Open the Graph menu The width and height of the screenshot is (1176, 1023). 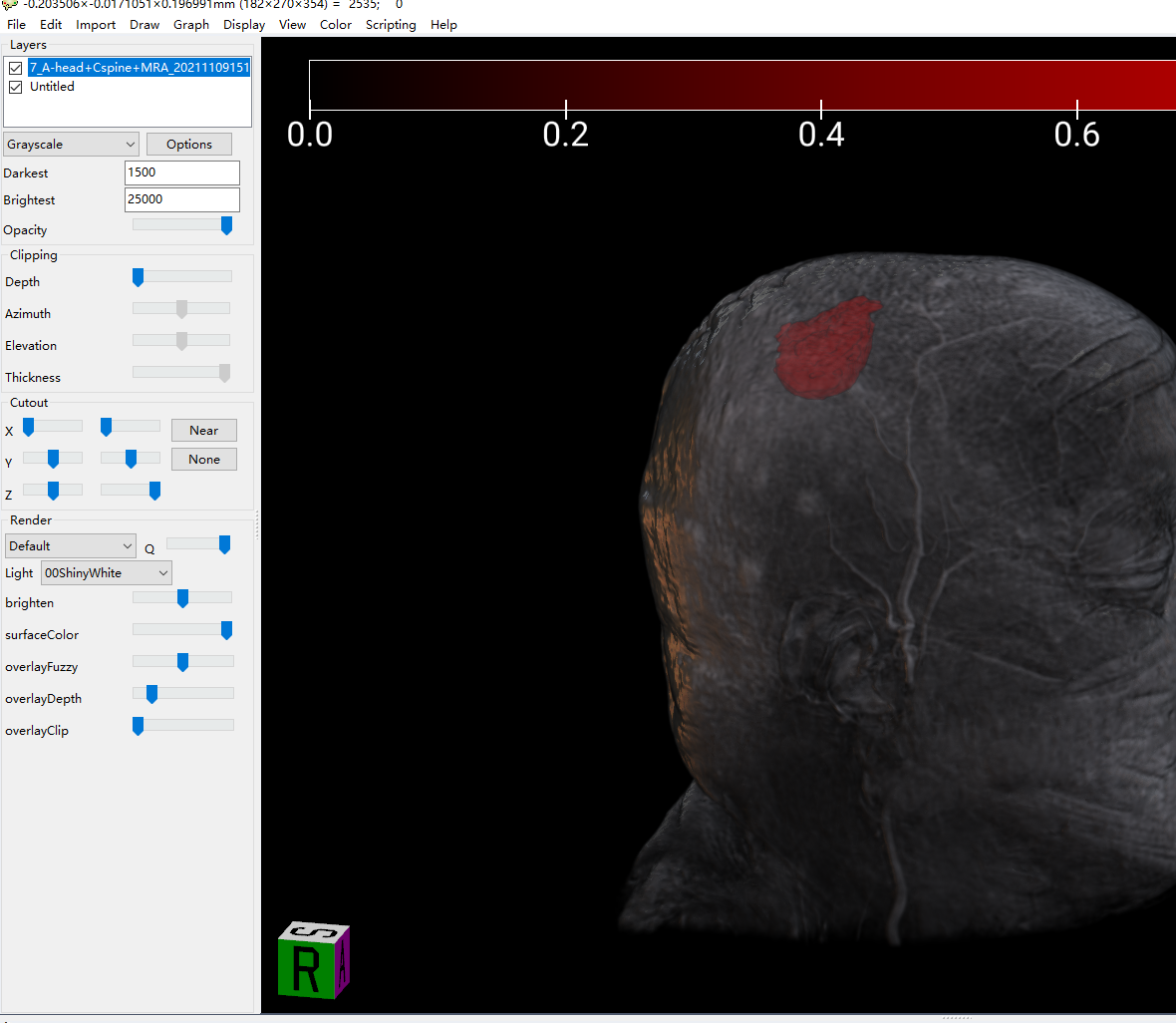click(x=190, y=25)
